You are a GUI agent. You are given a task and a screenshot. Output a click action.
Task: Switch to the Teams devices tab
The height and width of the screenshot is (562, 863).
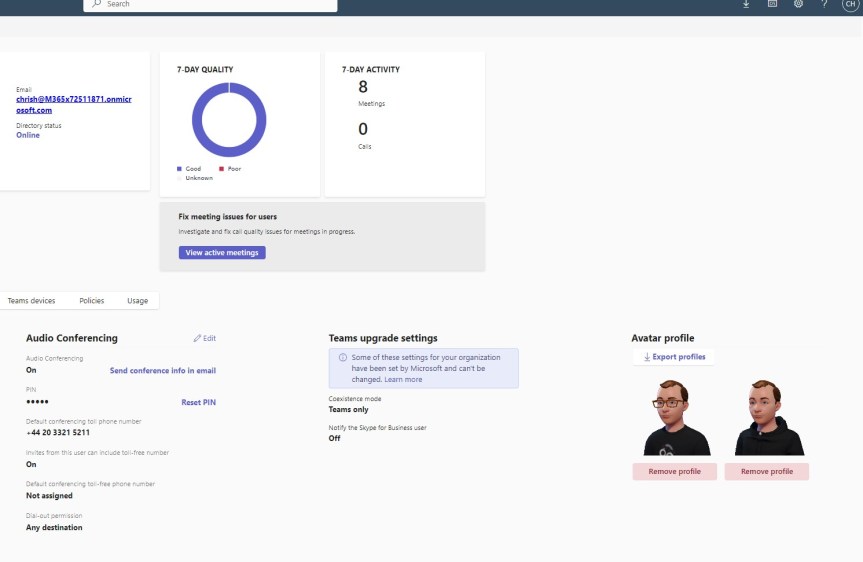pyautogui.click(x=31, y=301)
